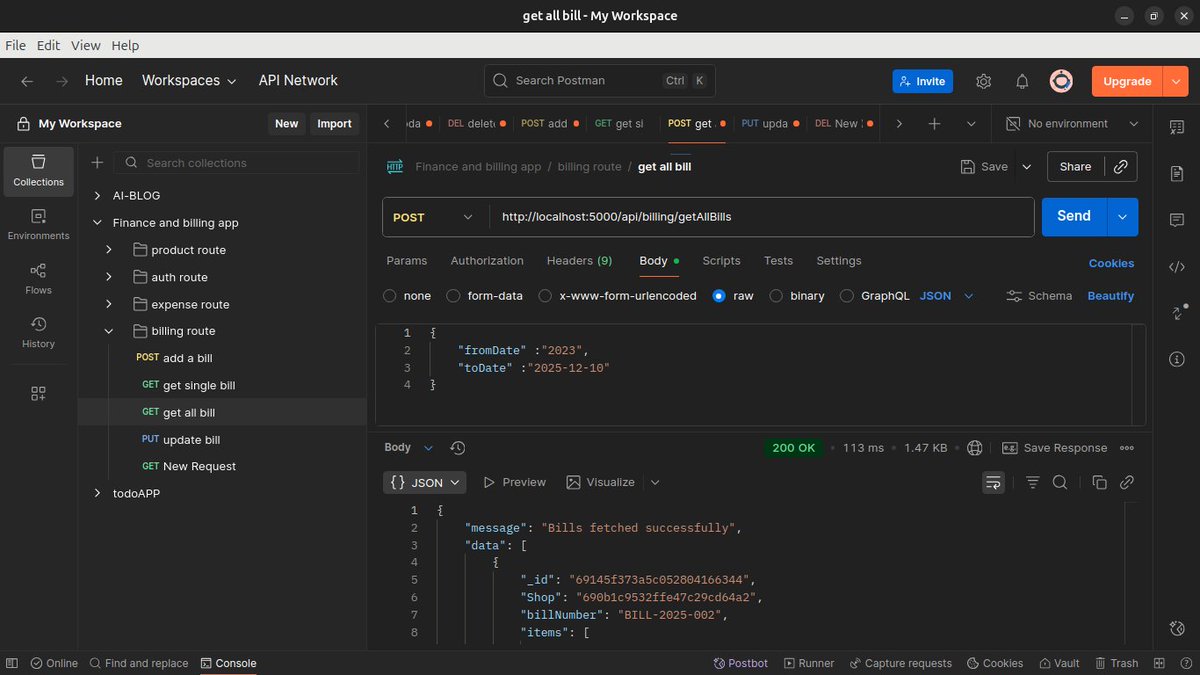Click the Invite button
The height and width of the screenshot is (675, 1200).
(922, 81)
